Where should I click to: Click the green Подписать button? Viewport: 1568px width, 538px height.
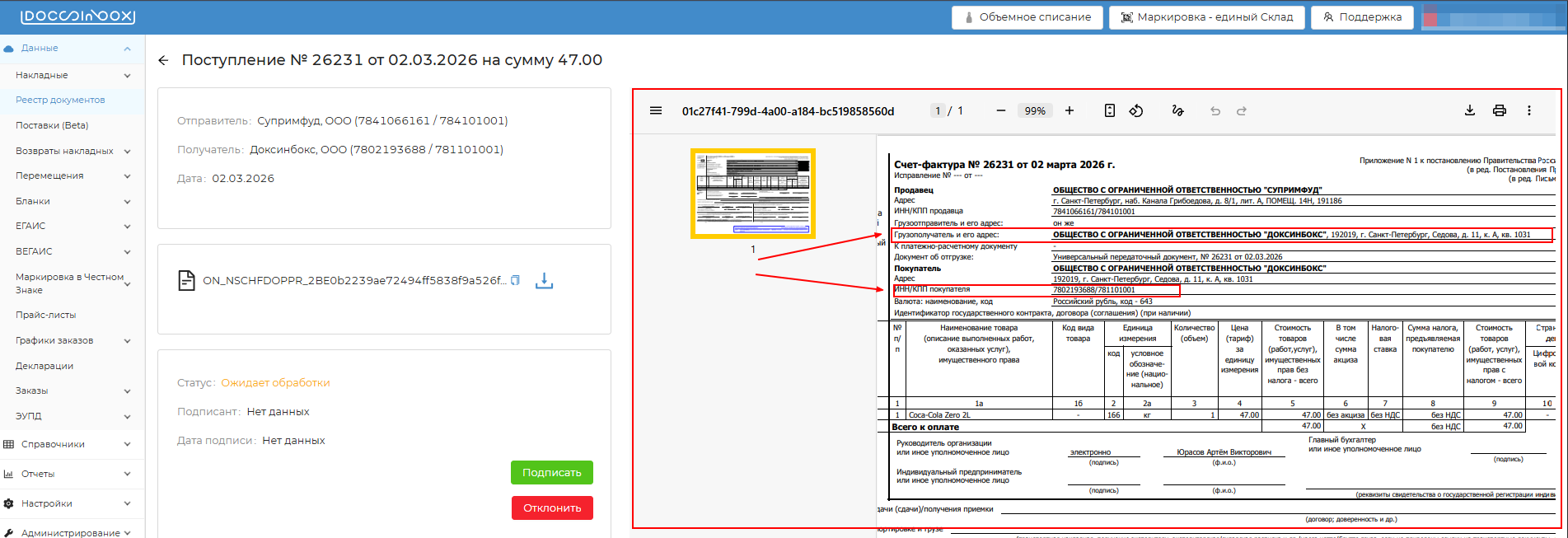(x=551, y=472)
